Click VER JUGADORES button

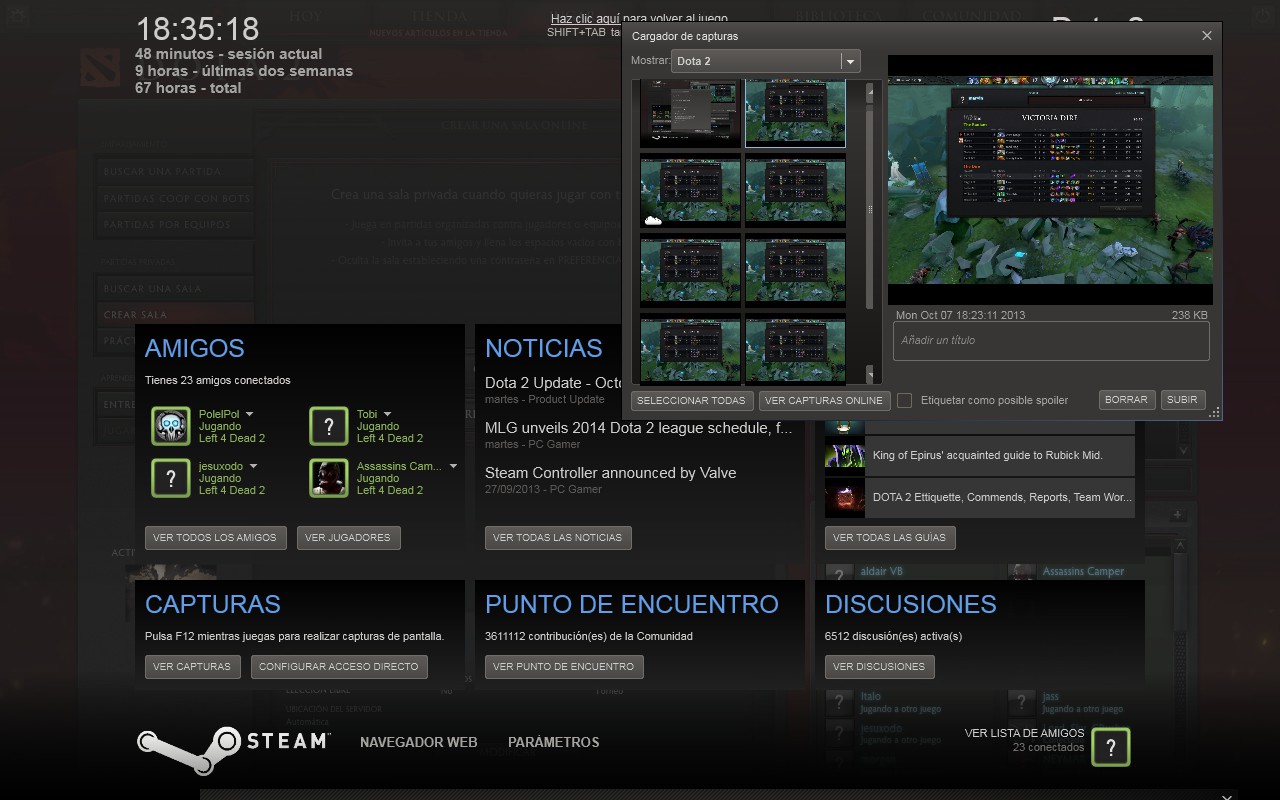click(x=348, y=538)
